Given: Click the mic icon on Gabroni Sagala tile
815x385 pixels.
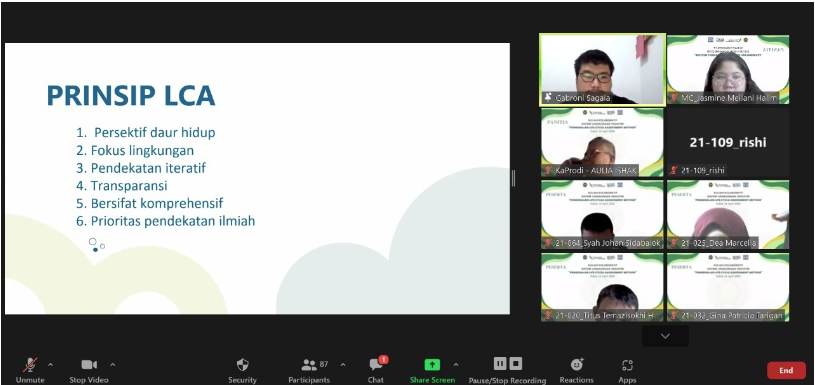Looking at the screenshot, I should (x=548, y=98).
